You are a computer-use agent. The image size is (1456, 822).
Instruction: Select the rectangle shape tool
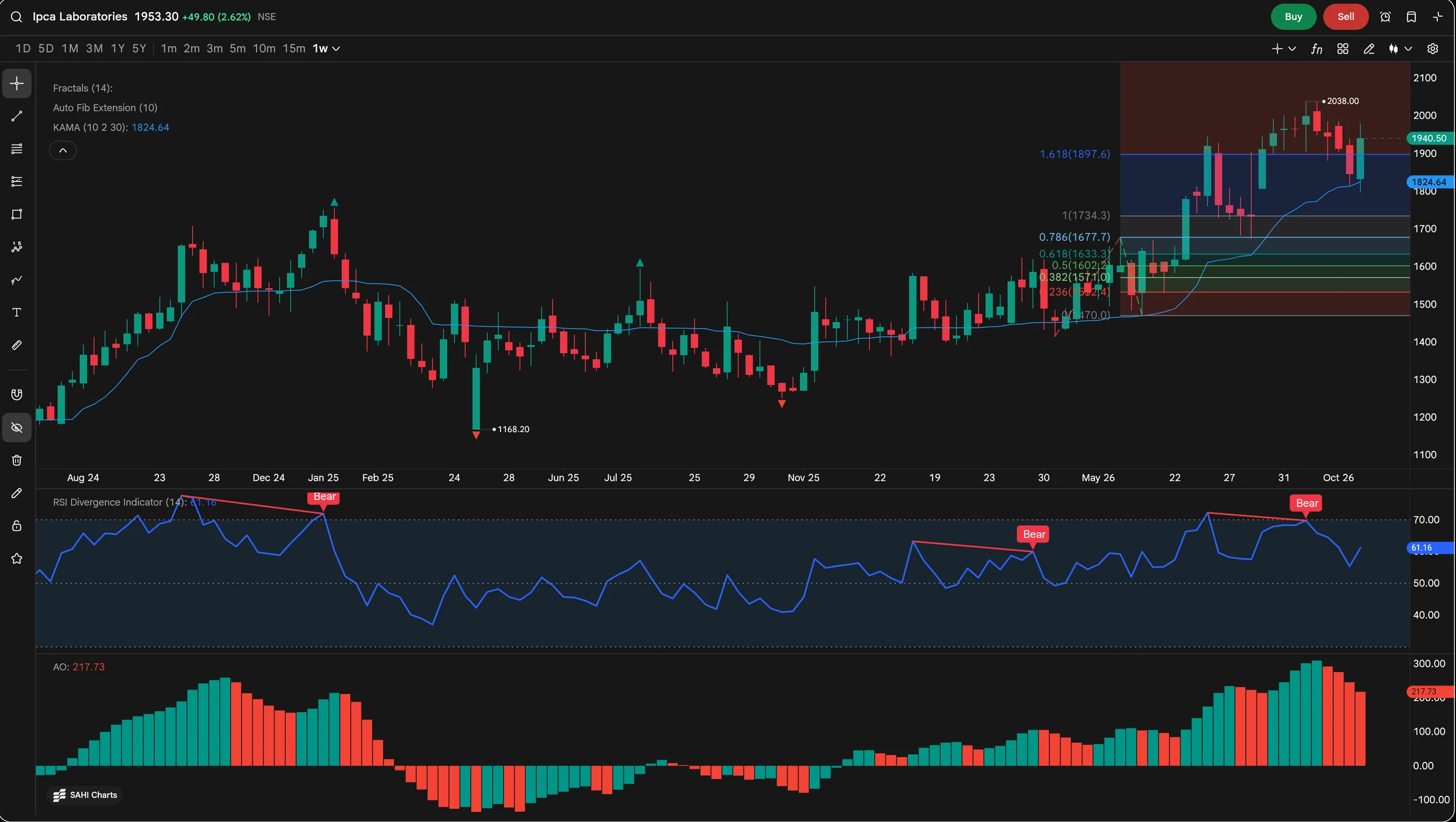17,214
